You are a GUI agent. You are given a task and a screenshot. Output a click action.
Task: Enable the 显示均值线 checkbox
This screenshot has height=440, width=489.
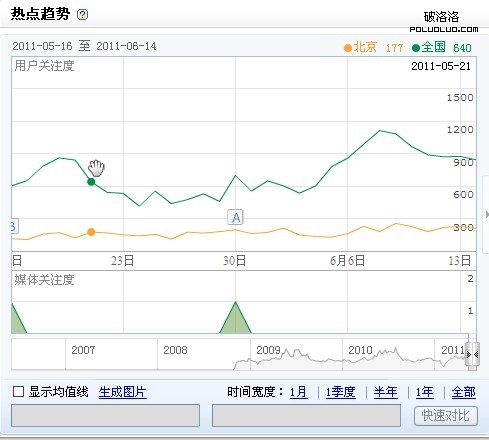coord(18,391)
